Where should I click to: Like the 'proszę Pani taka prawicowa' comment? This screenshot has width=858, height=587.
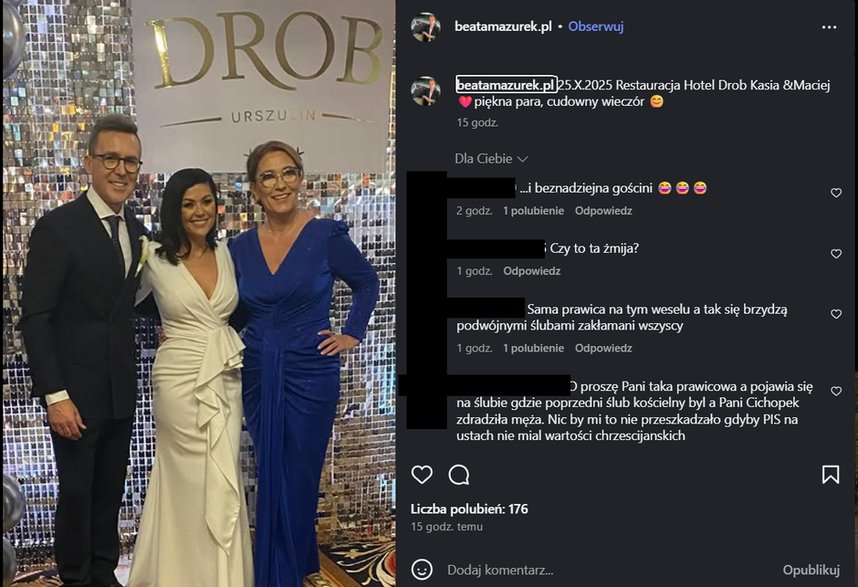click(836, 391)
